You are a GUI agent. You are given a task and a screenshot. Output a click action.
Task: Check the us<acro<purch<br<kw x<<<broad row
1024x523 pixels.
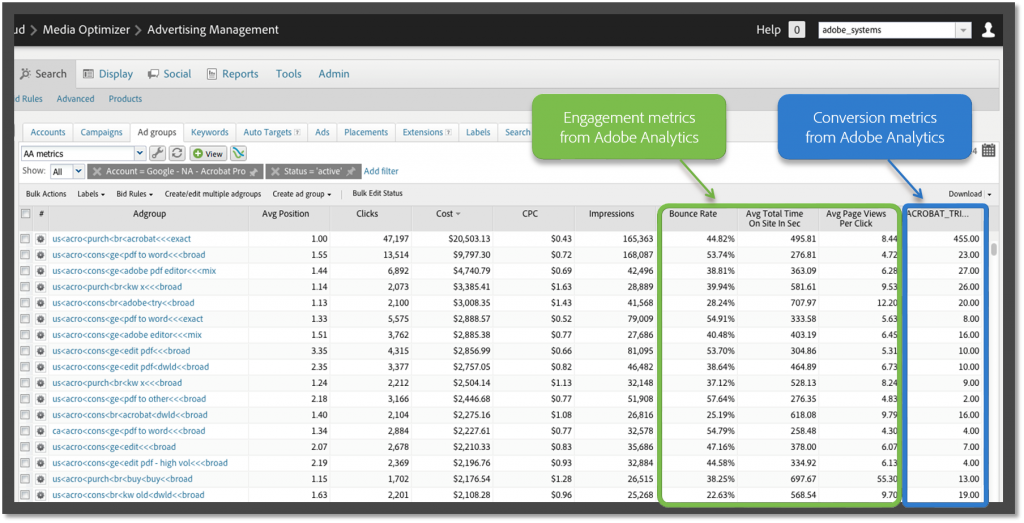coord(25,287)
